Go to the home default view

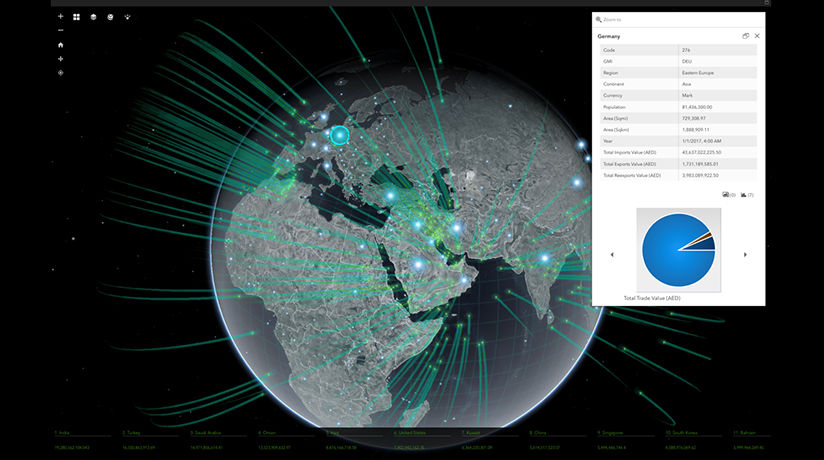tap(60, 45)
